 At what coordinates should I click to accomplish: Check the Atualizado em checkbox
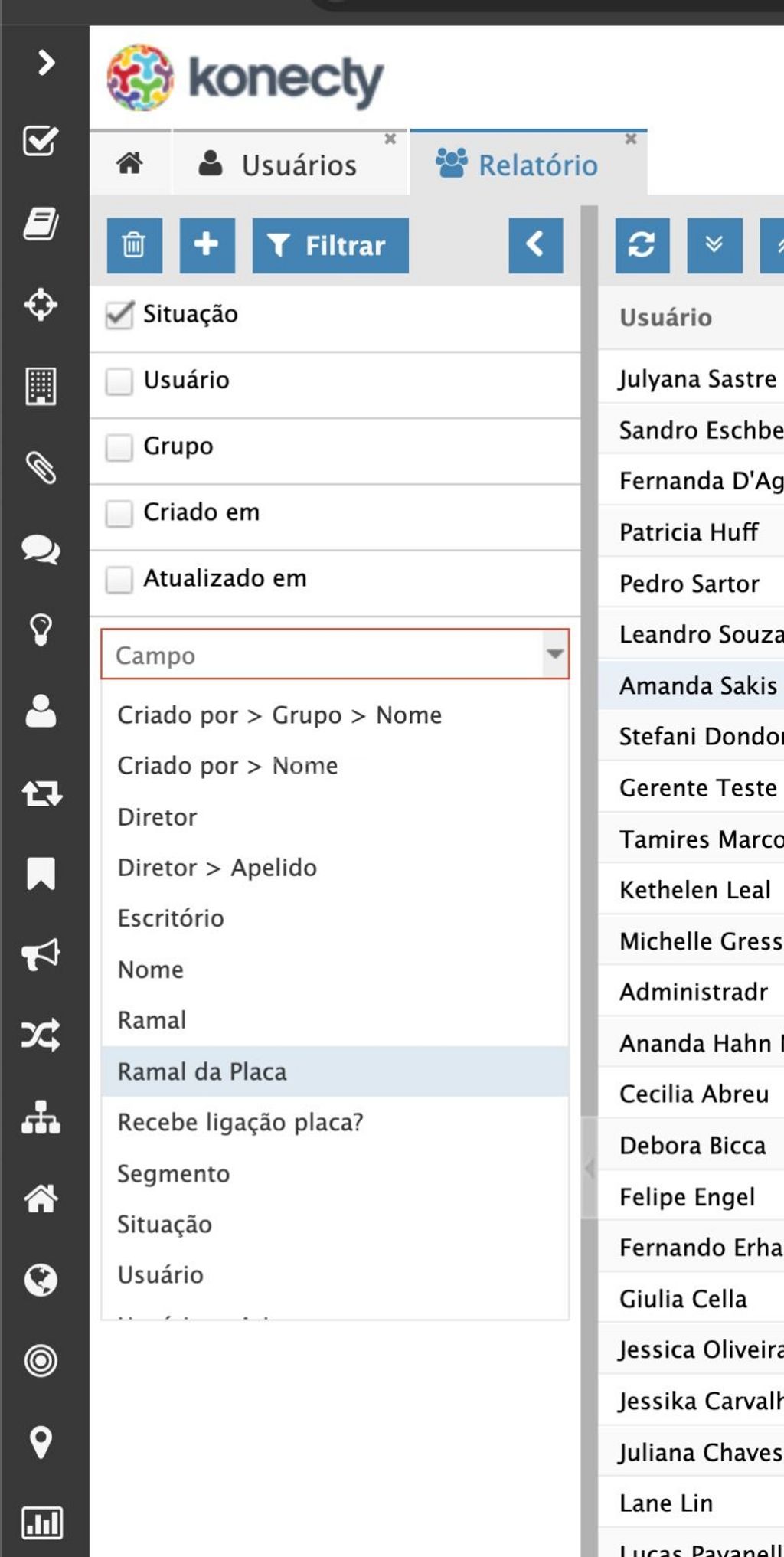(119, 579)
